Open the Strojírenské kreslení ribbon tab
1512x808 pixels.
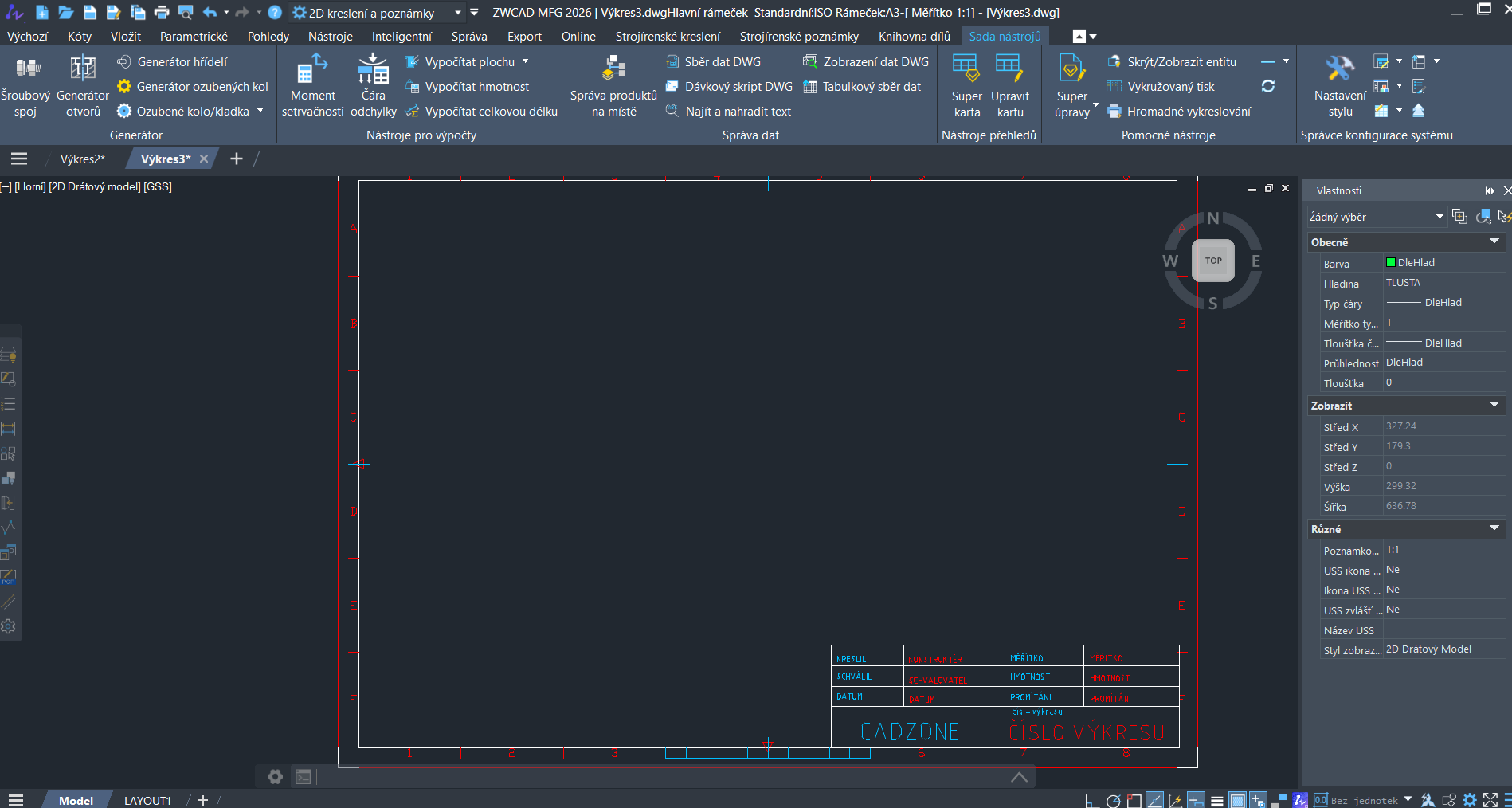667,36
